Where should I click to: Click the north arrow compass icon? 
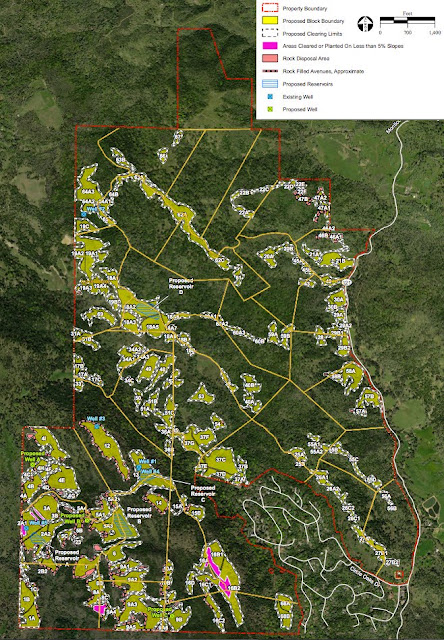pos(365,24)
